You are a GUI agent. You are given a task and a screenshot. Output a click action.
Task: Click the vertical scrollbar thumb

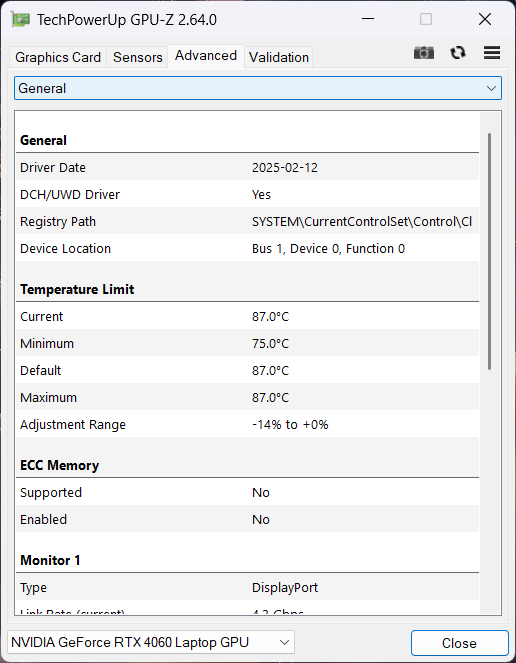489,252
